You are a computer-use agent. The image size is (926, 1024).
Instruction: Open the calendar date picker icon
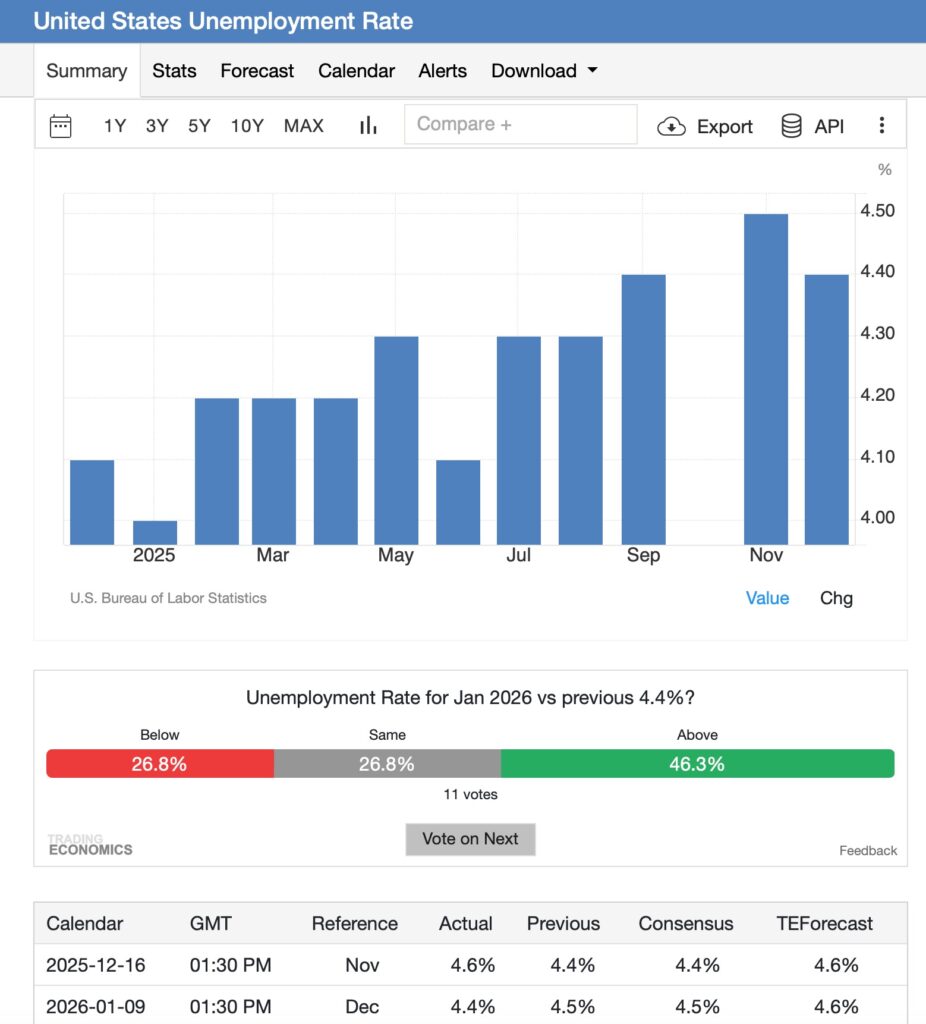[x=61, y=126]
